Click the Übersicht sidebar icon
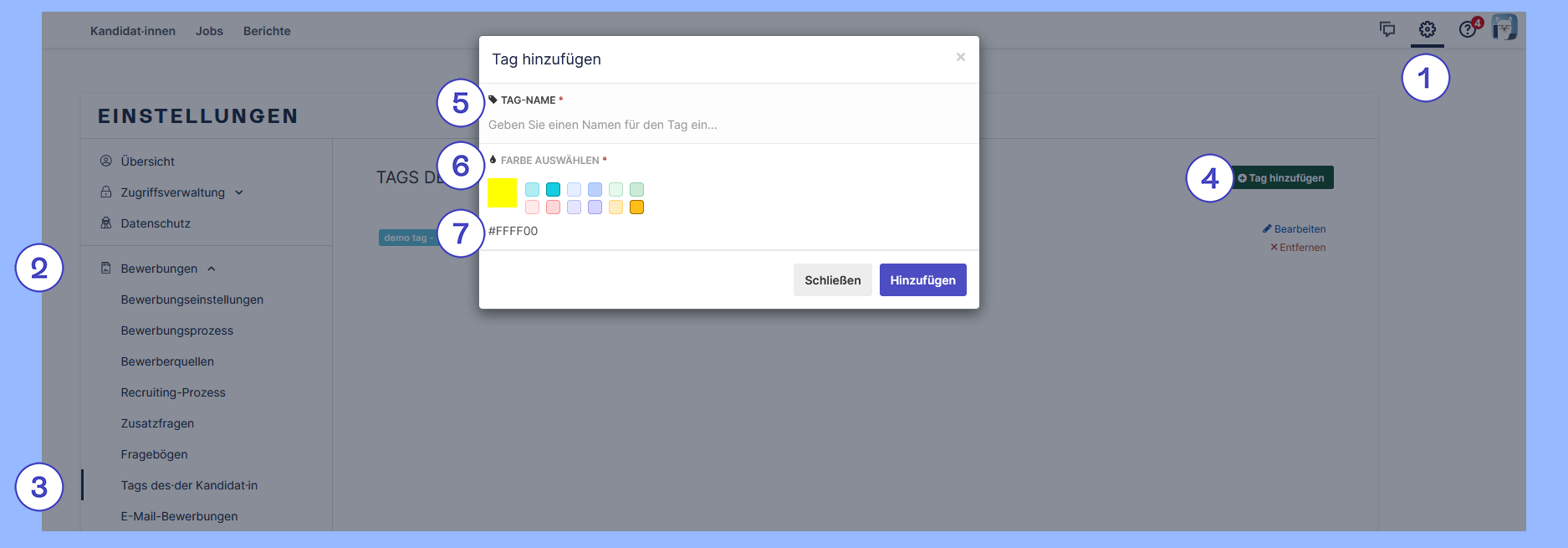 point(106,161)
